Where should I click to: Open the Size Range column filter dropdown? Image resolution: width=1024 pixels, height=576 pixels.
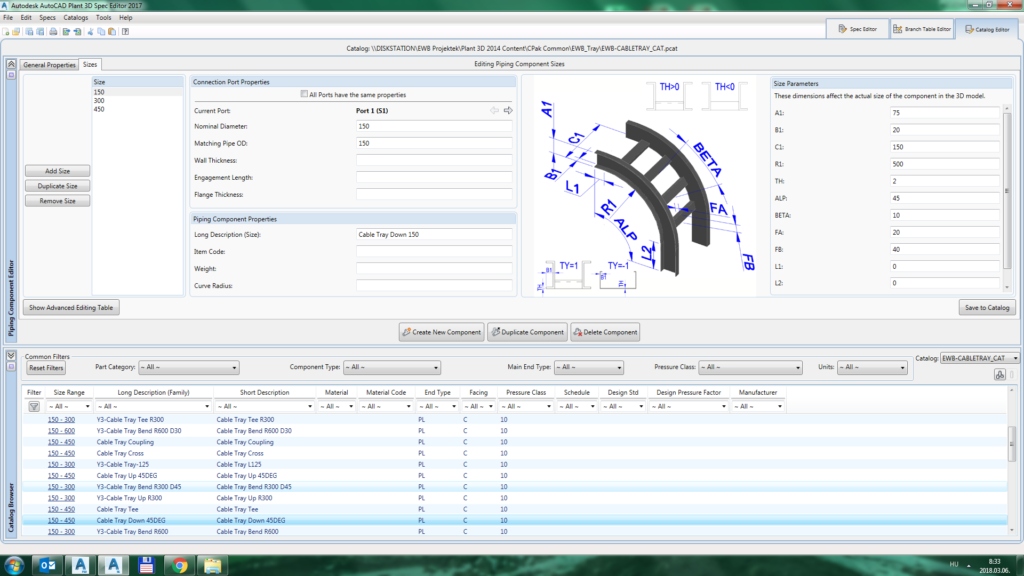click(x=69, y=406)
